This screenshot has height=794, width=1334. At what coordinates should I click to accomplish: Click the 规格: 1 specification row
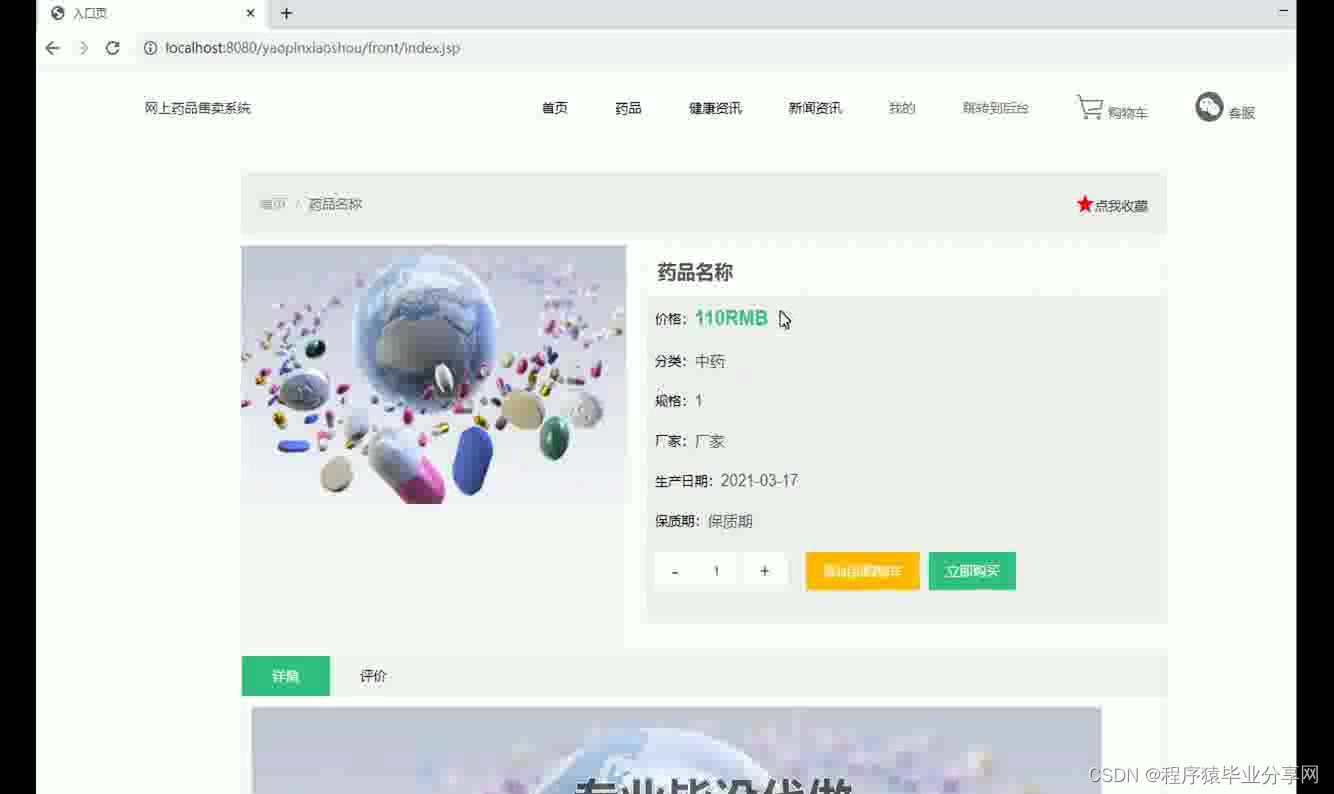point(679,401)
